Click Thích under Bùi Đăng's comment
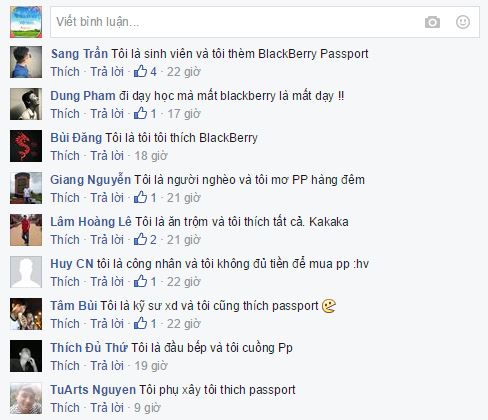 pos(65,156)
